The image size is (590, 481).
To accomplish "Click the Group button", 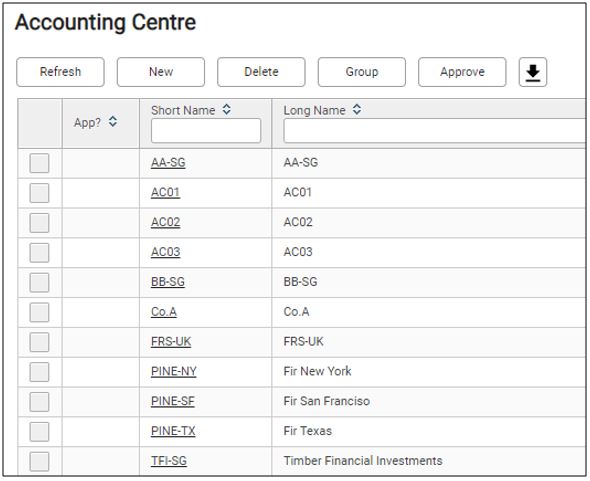I will (362, 72).
